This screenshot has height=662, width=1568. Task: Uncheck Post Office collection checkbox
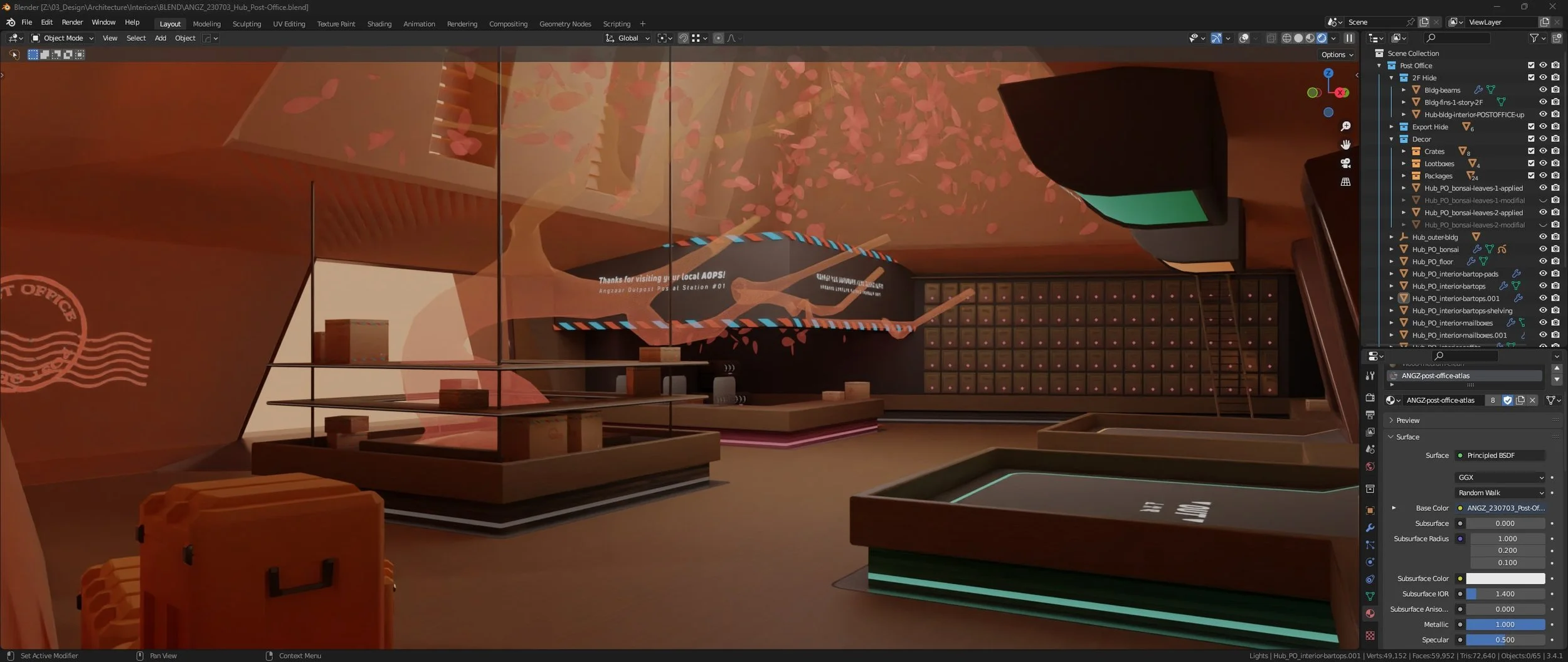click(1531, 65)
